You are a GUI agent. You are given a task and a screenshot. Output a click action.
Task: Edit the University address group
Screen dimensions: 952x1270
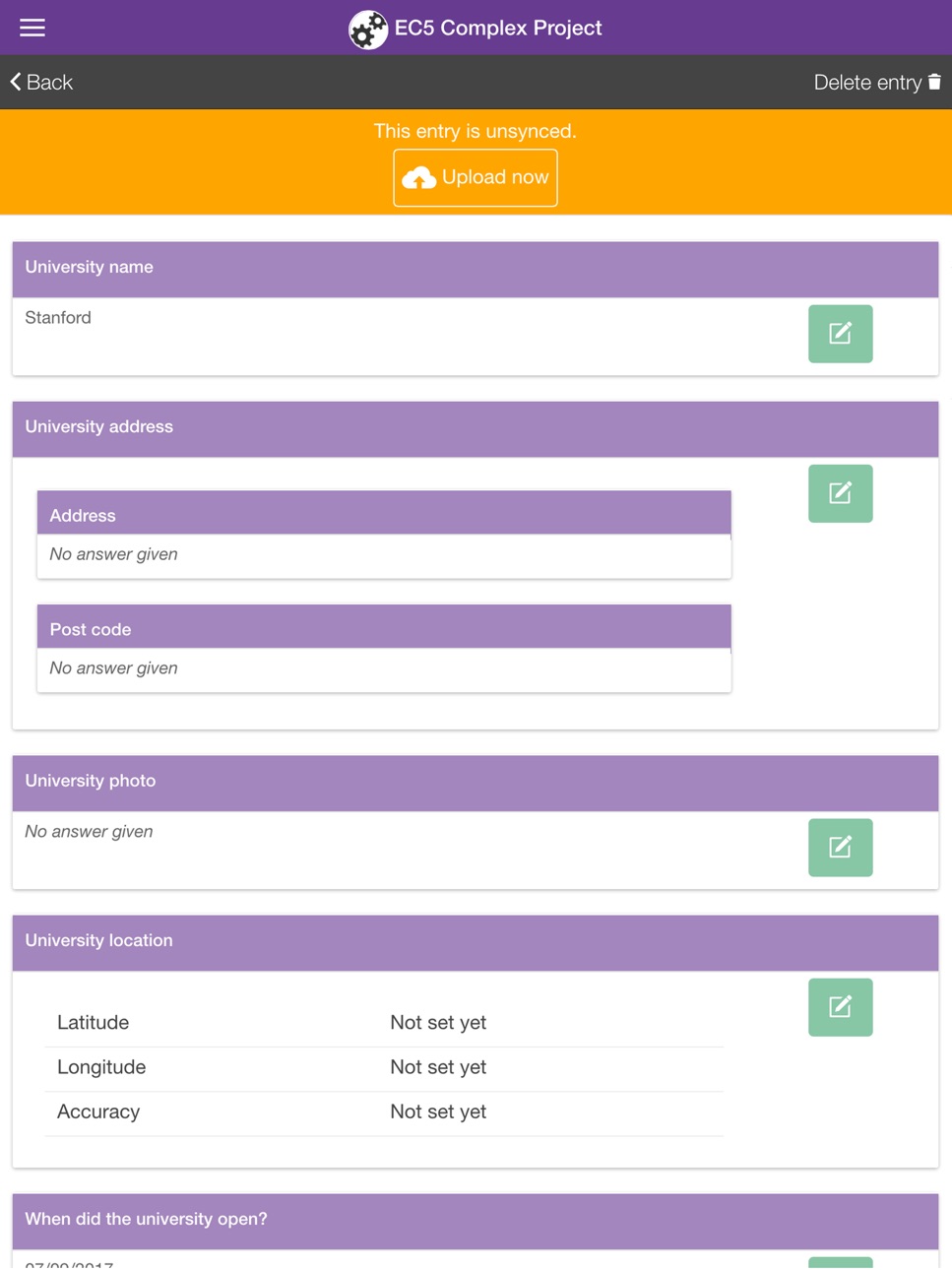pos(840,493)
